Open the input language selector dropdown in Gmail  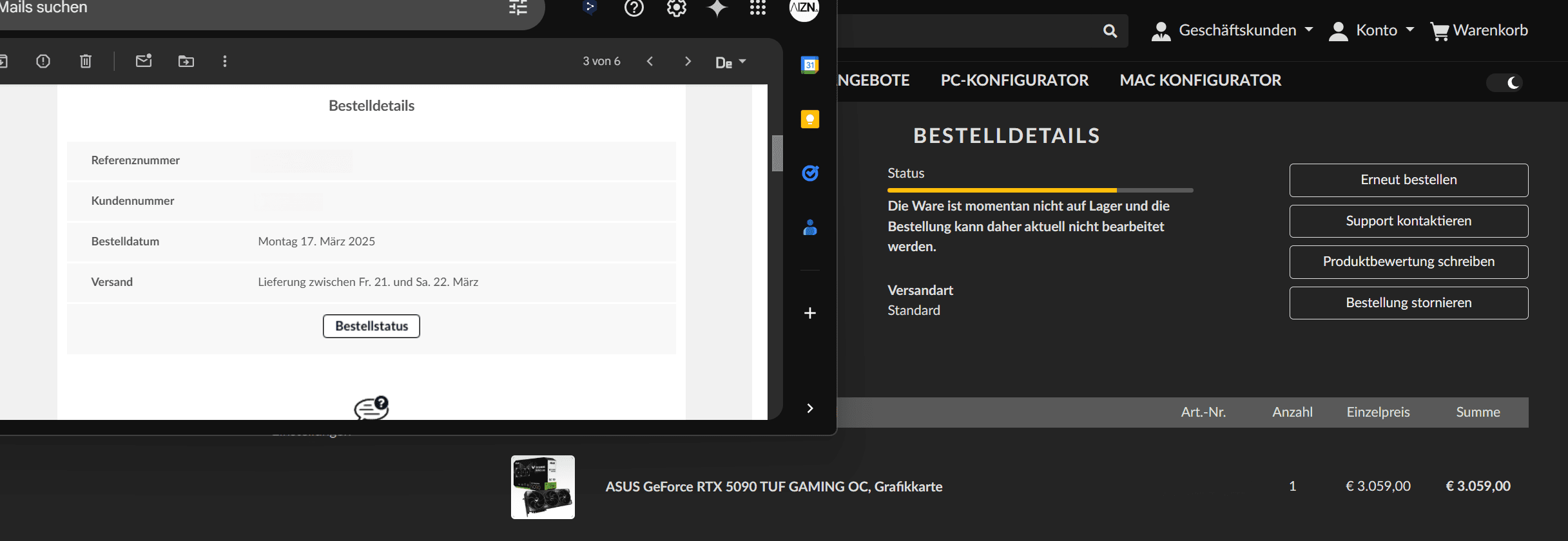(x=731, y=62)
